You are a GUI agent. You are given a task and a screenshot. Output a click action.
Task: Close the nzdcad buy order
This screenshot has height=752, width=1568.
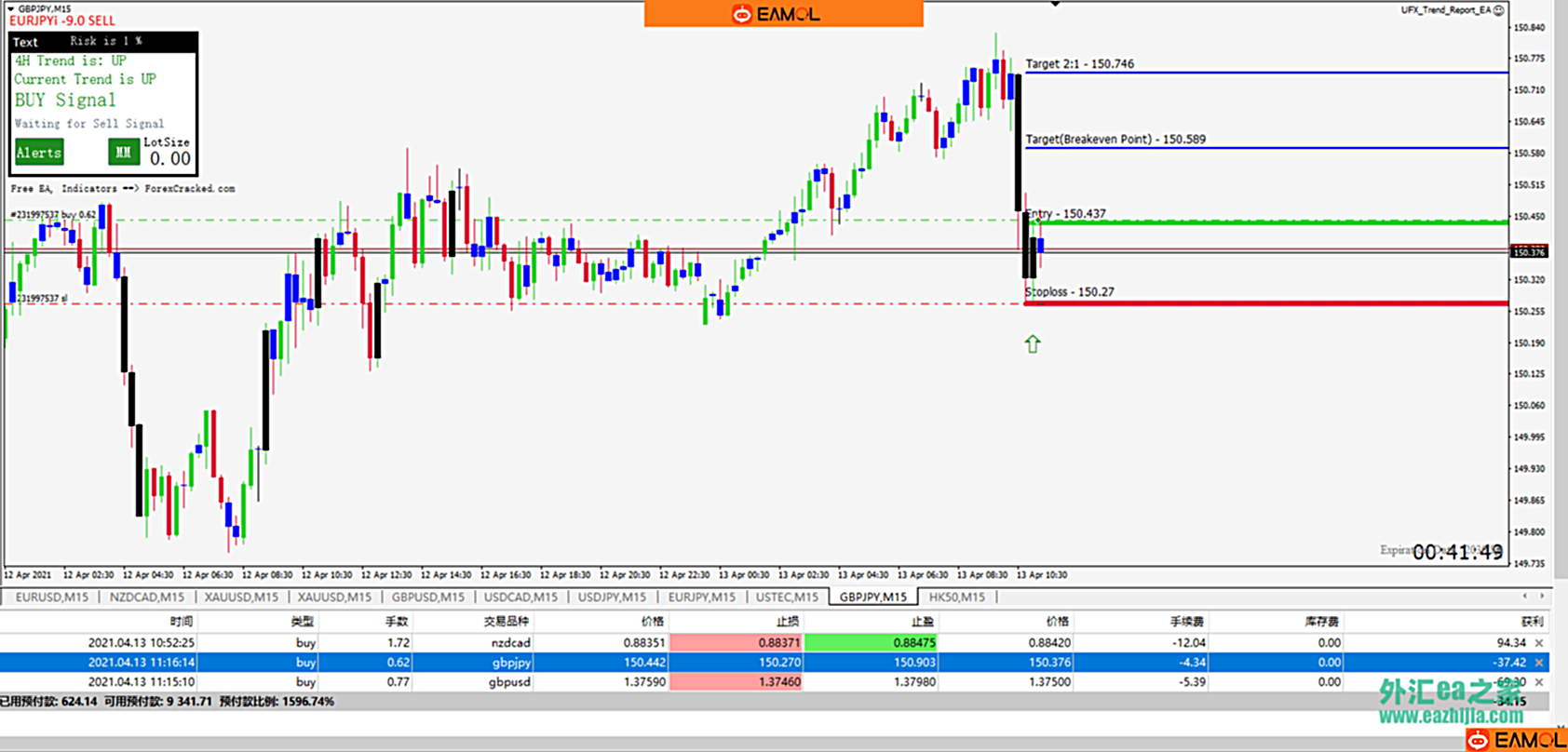(x=1538, y=643)
